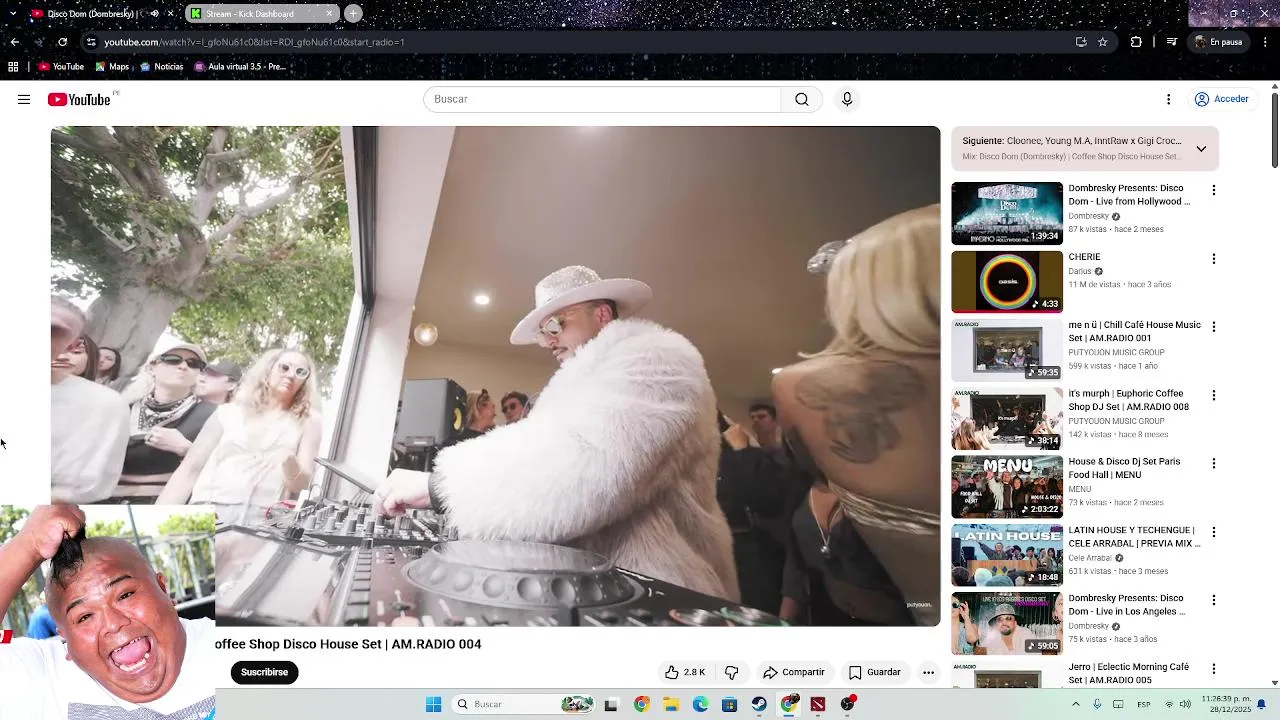The image size is (1280, 720).
Task: Collapse the Mix playlist panel chevron
Action: point(1201,149)
